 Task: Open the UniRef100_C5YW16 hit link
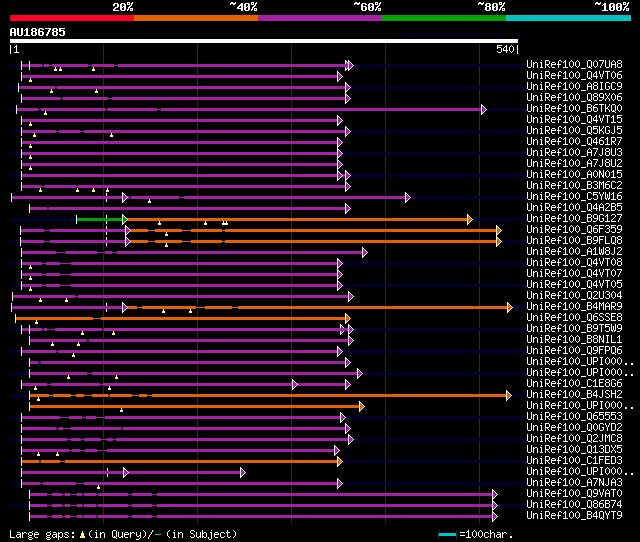(x=574, y=196)
